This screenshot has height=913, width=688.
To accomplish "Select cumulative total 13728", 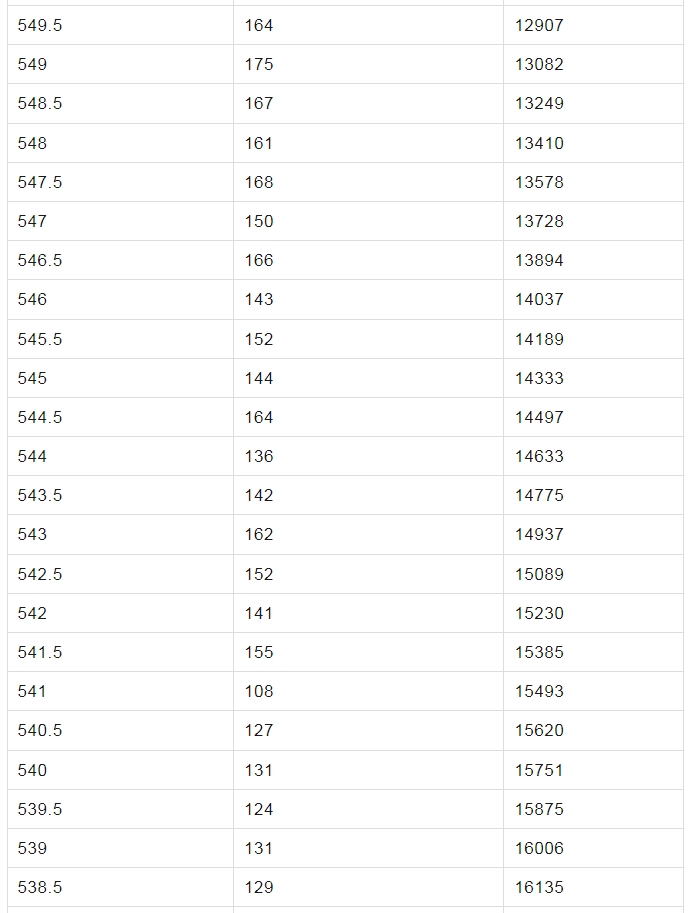I will click(x=539, y=221).
